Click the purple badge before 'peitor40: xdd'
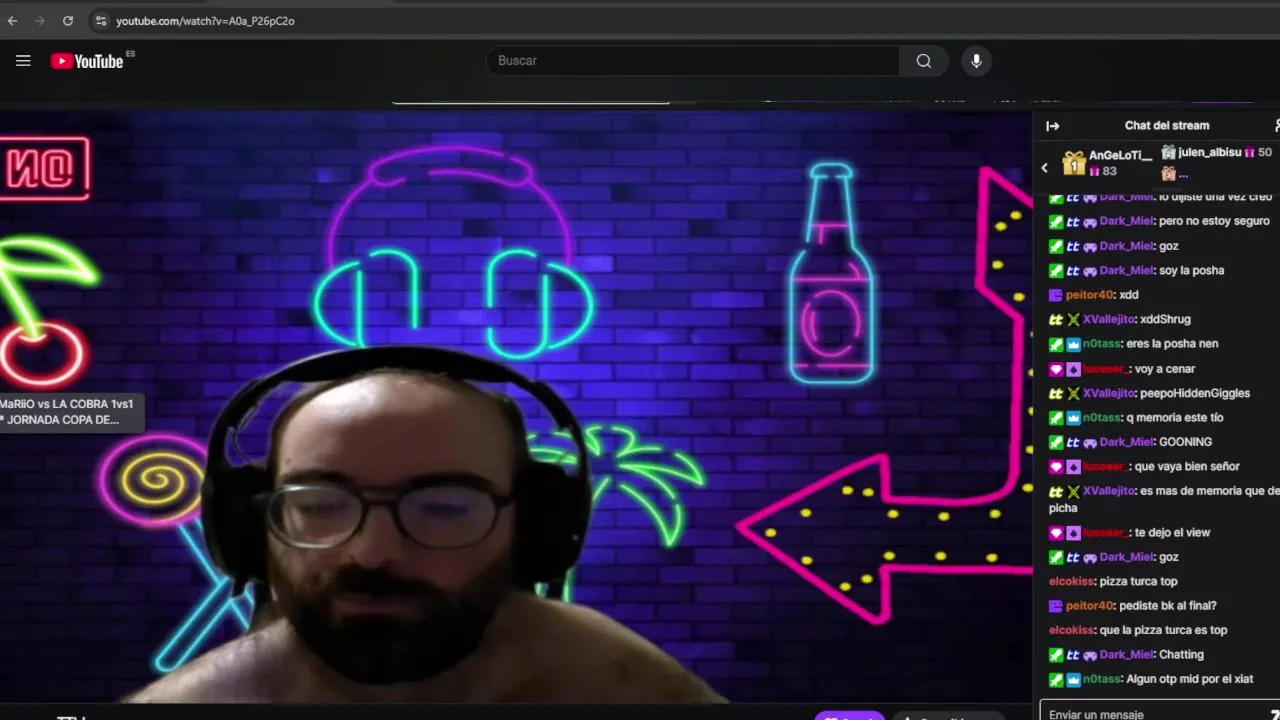The height and width of the screenshot is (720, 1280). tap(1055, 295)
